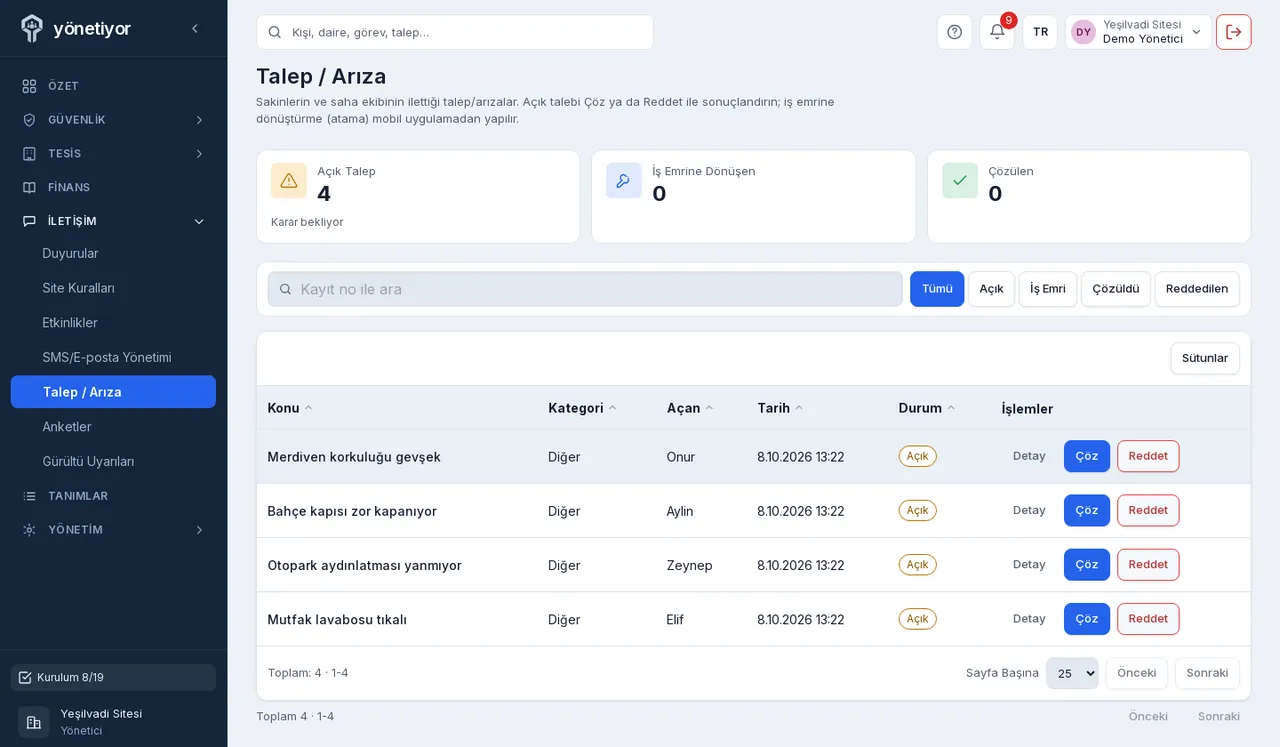
Task: Click the red logout icon button
Action: point(1234,32)
